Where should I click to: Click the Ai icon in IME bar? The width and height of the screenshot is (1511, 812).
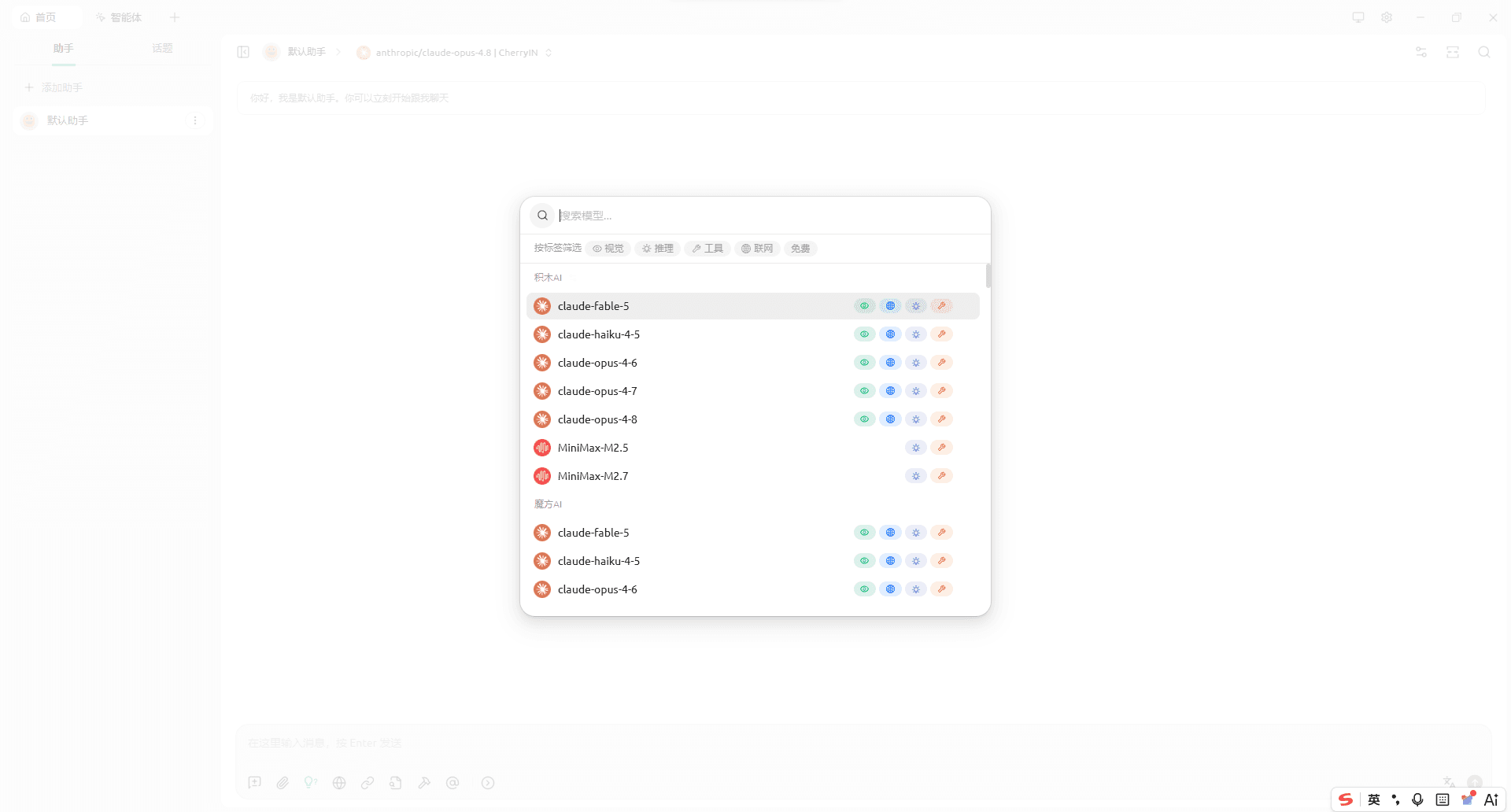1491,799
